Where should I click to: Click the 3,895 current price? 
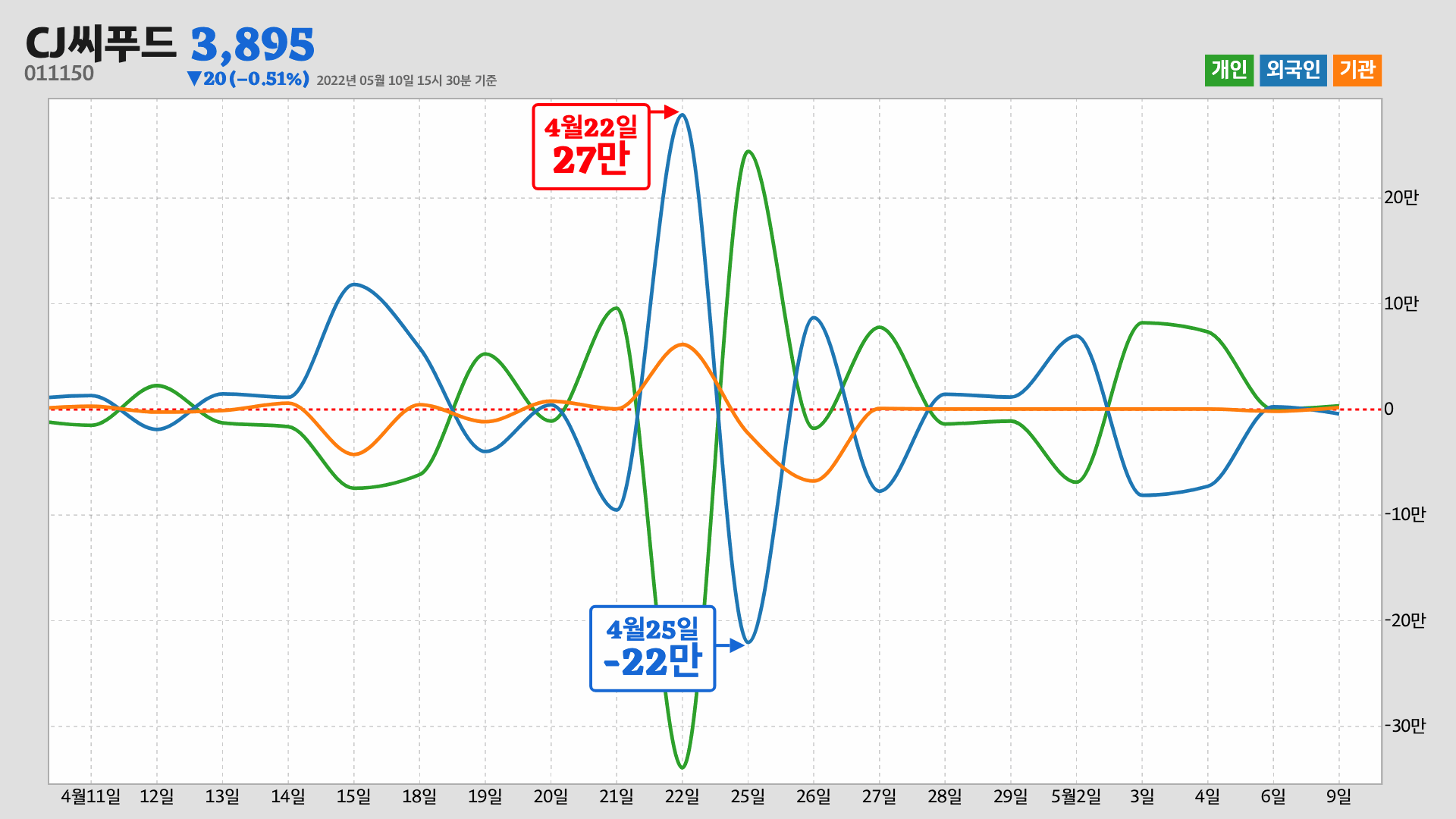(x=253, y=45)
